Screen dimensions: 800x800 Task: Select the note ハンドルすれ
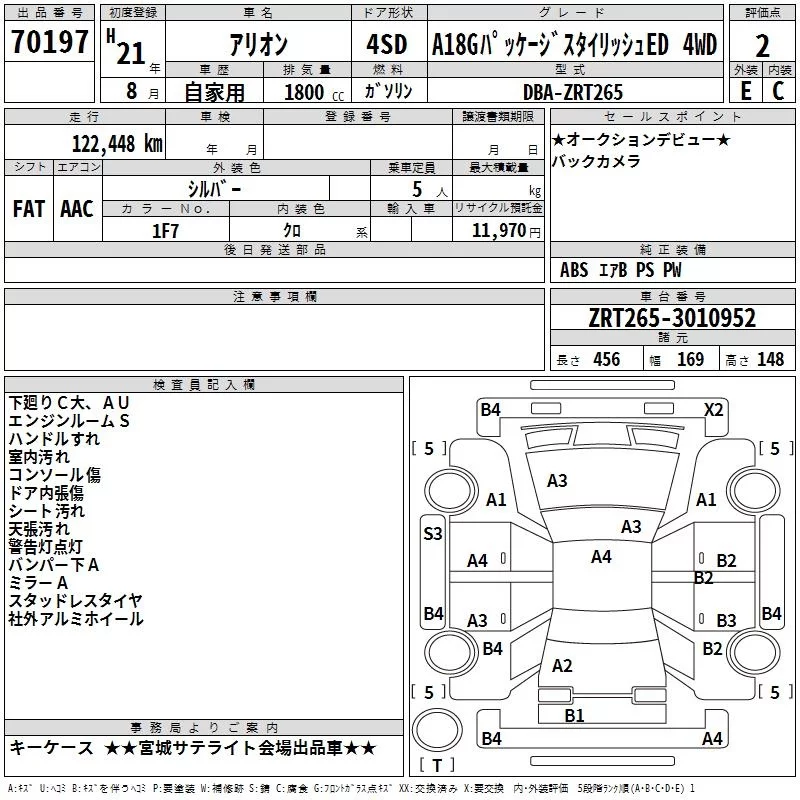point(54,439)
